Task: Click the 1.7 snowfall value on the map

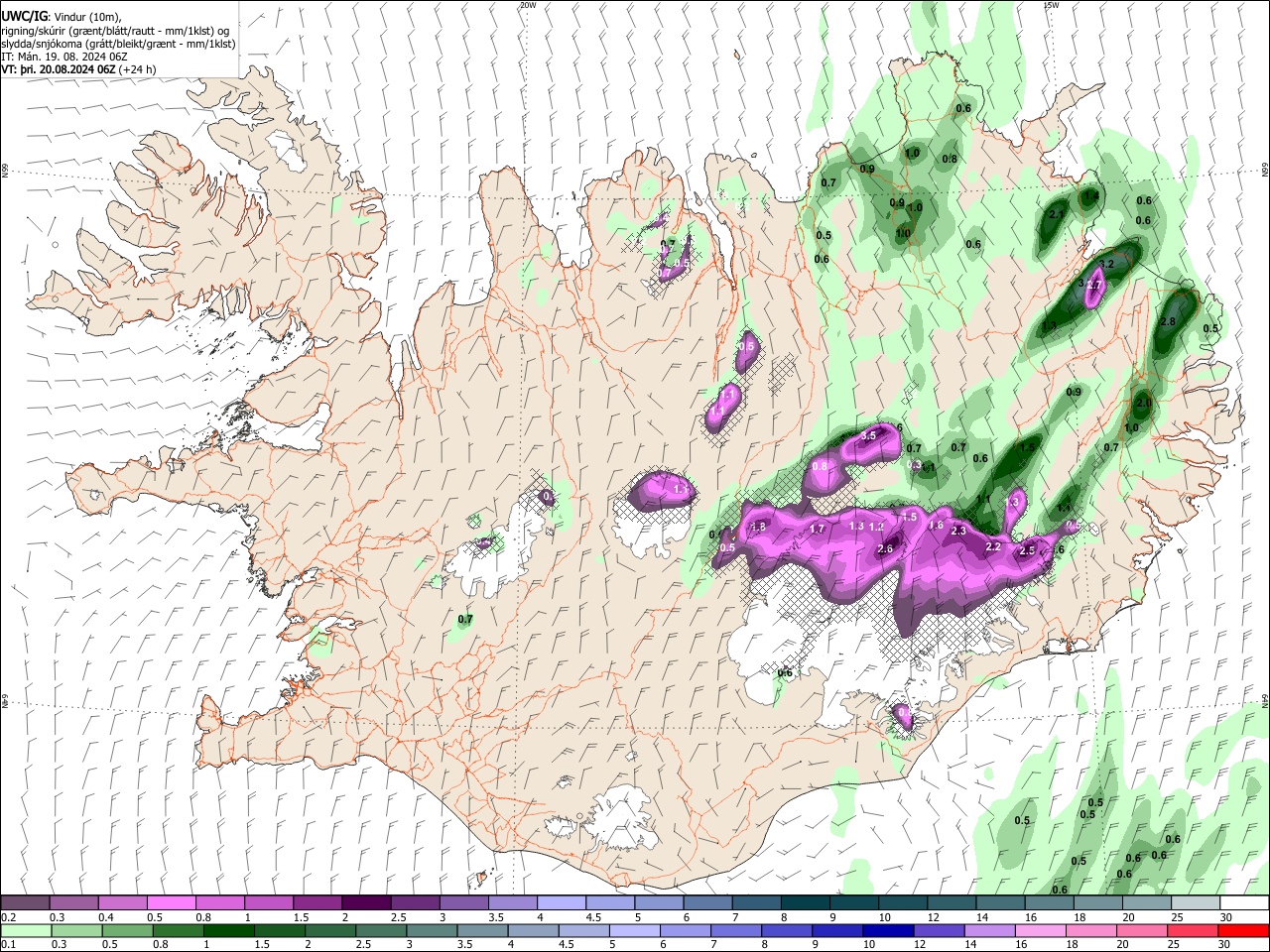Action: tap(818, 530)
